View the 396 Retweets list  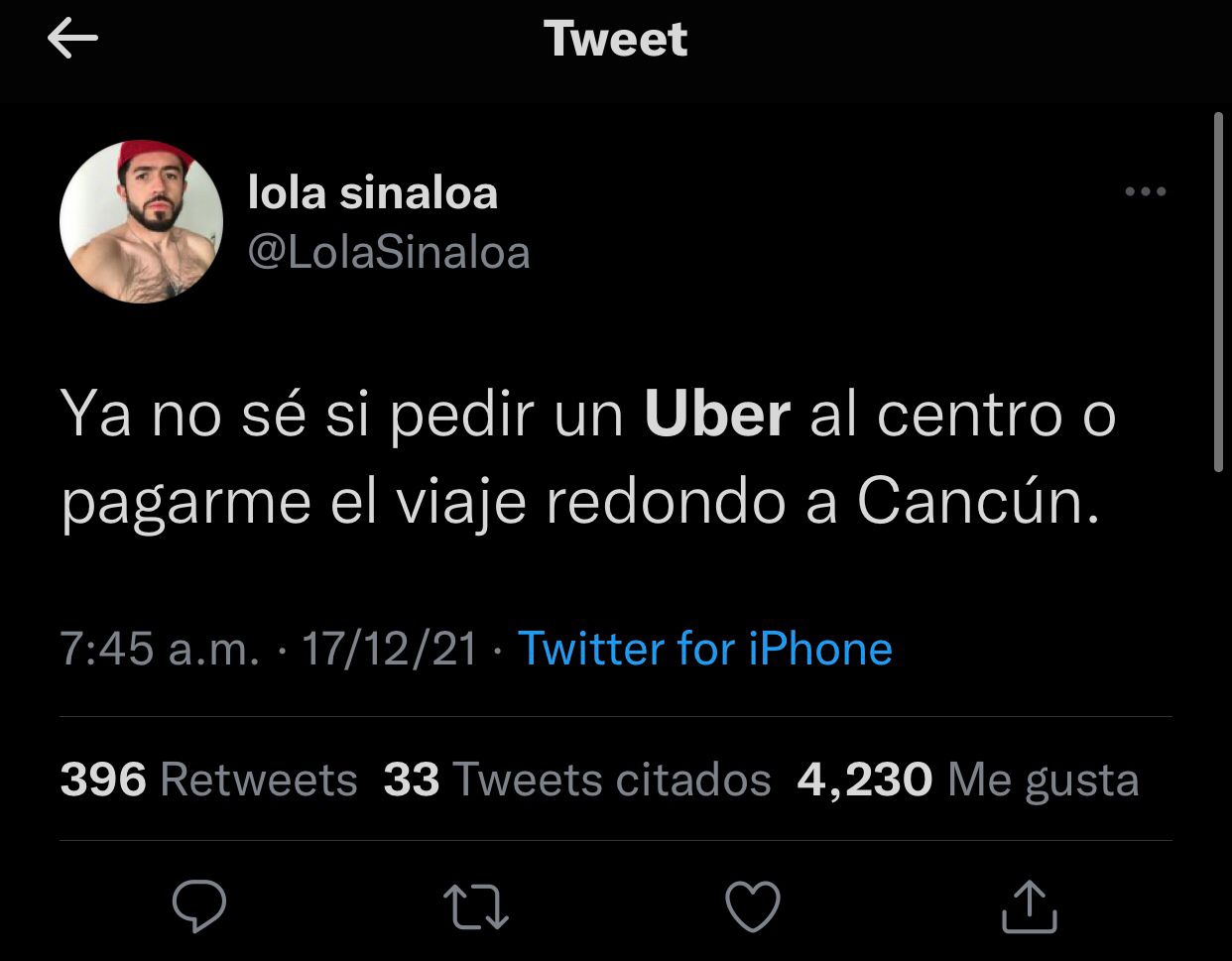(208, 780)
